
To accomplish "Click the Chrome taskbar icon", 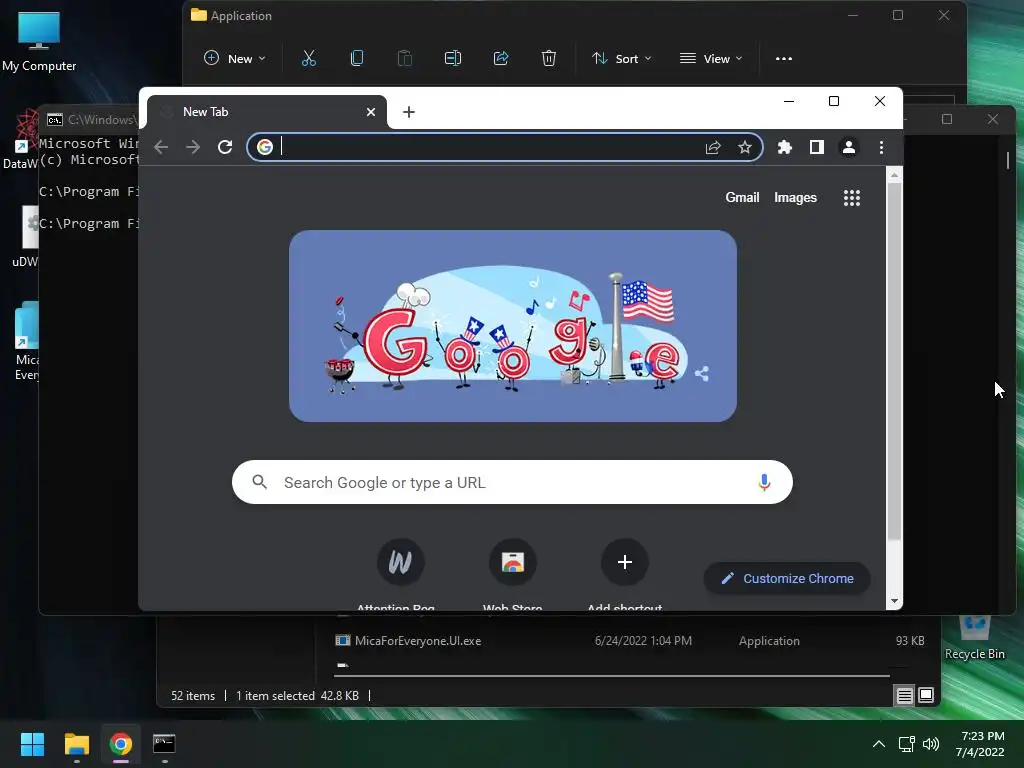I will pos(121,744).
